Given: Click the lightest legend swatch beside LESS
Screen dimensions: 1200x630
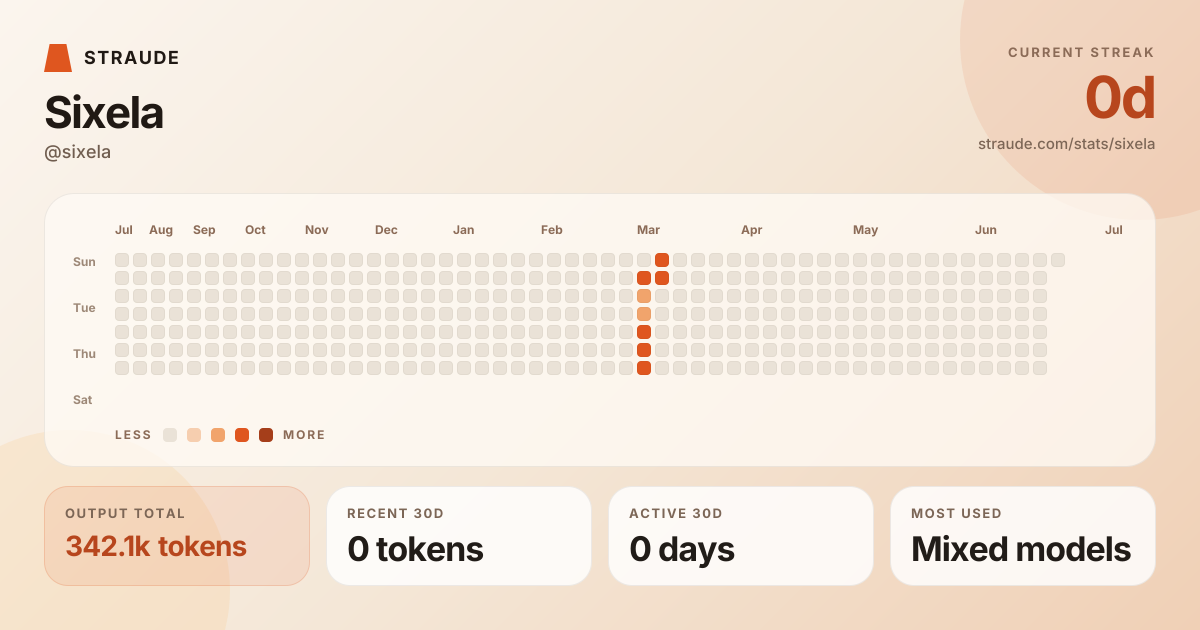Looking at the screenshot, I should (x=170, y=435).
